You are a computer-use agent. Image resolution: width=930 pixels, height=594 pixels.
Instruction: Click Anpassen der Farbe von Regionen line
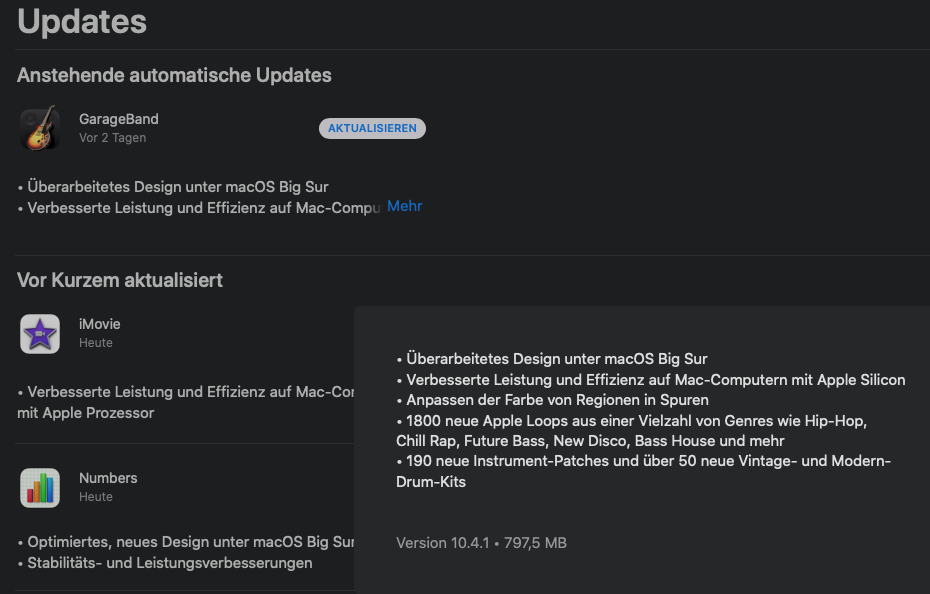point(552,400)
